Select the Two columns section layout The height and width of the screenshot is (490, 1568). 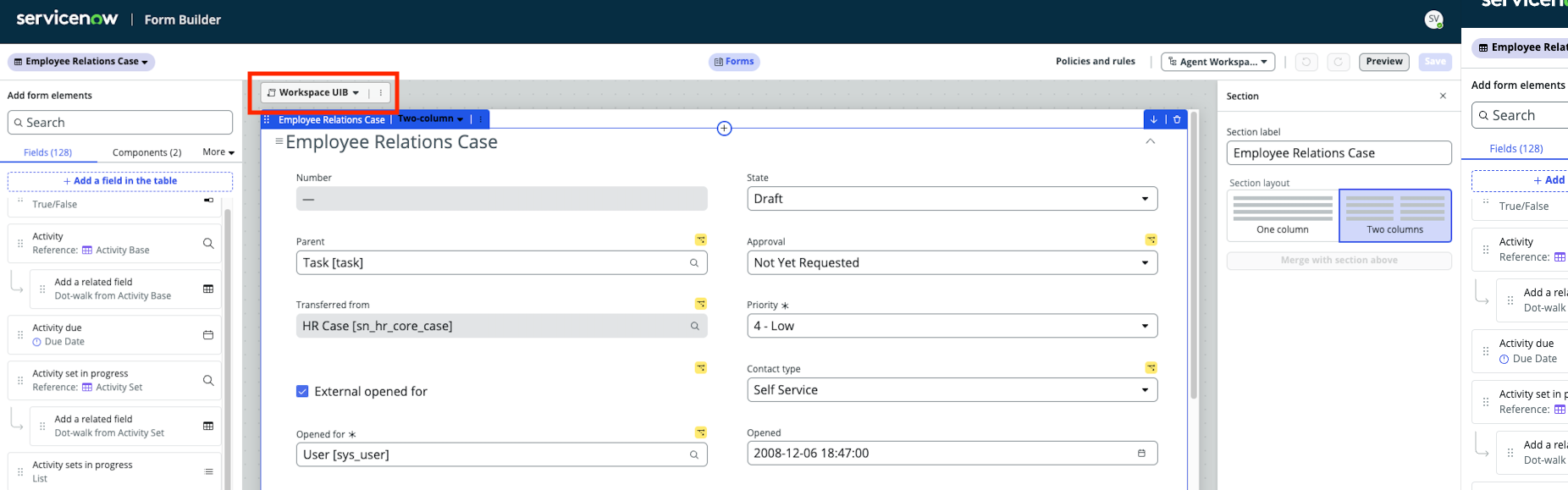click(1395, 215)
